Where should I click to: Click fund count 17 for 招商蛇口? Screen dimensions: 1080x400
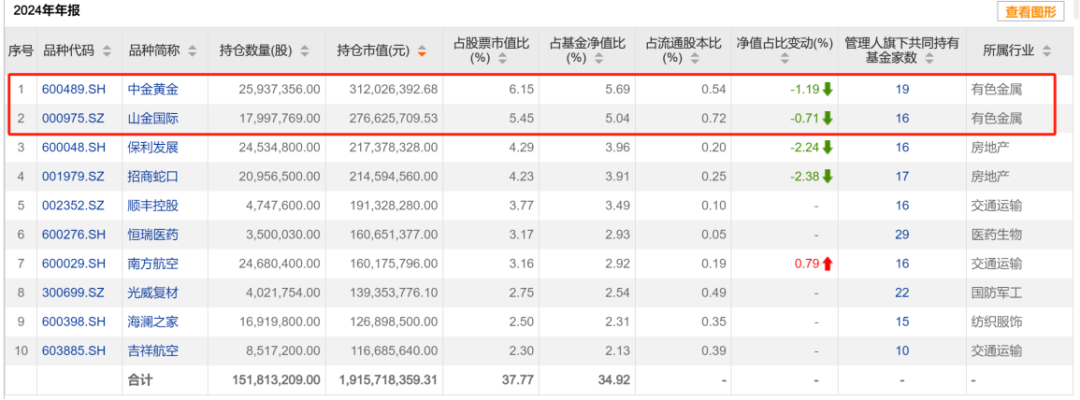902,176
